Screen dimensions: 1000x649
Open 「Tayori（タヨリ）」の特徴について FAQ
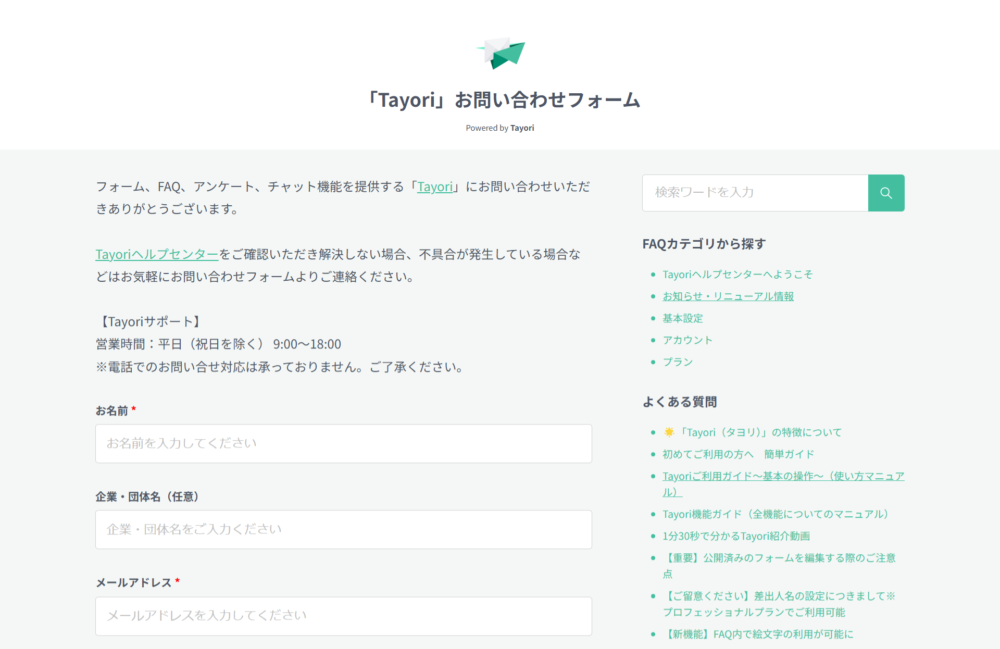(752, 432)
